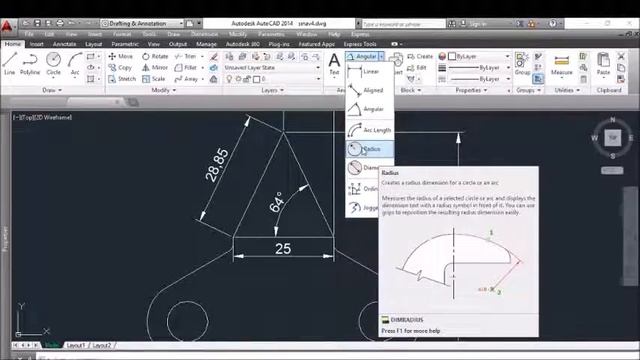Open the AutoCAD application menu logo

pos(7,27)
